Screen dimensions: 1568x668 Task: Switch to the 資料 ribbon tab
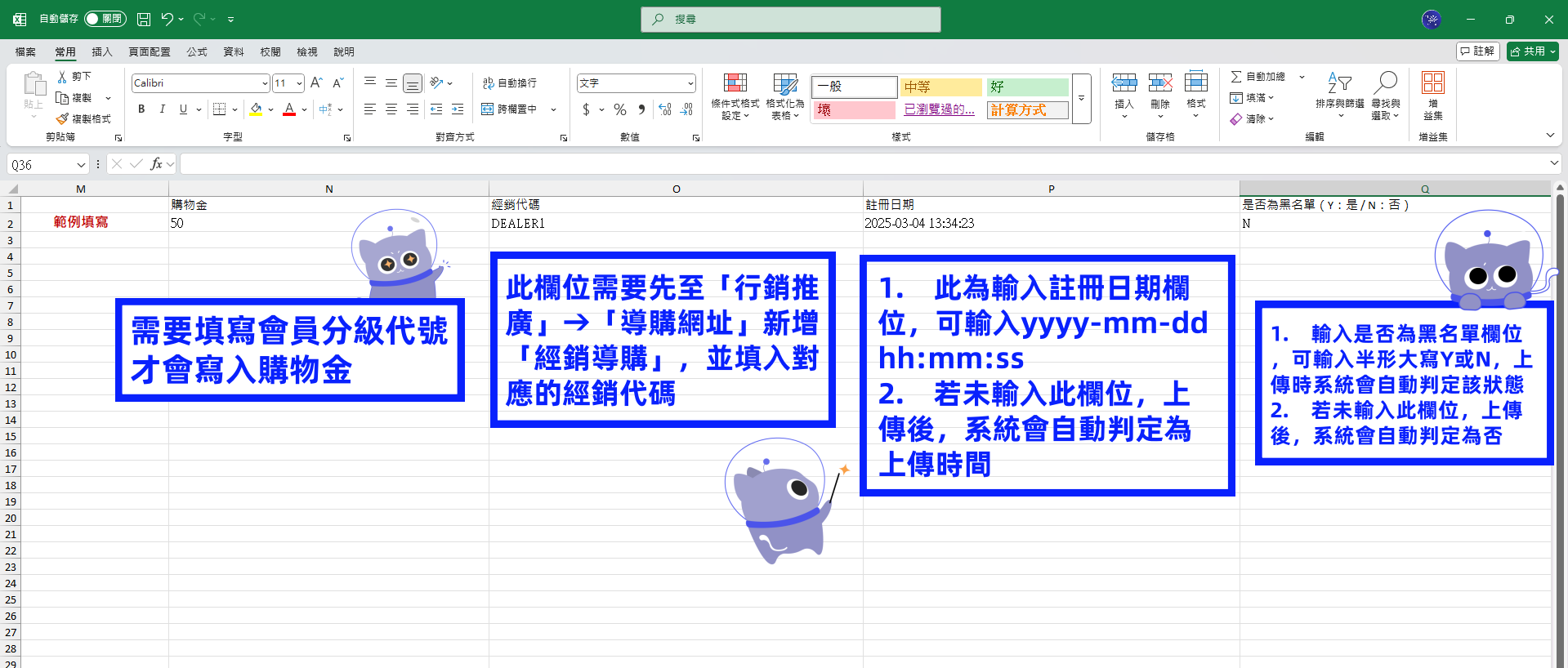[234, 51]
